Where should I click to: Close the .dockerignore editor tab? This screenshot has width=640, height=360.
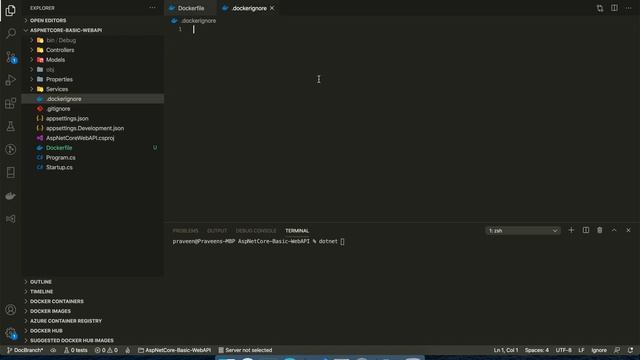(x=272, y=8)
